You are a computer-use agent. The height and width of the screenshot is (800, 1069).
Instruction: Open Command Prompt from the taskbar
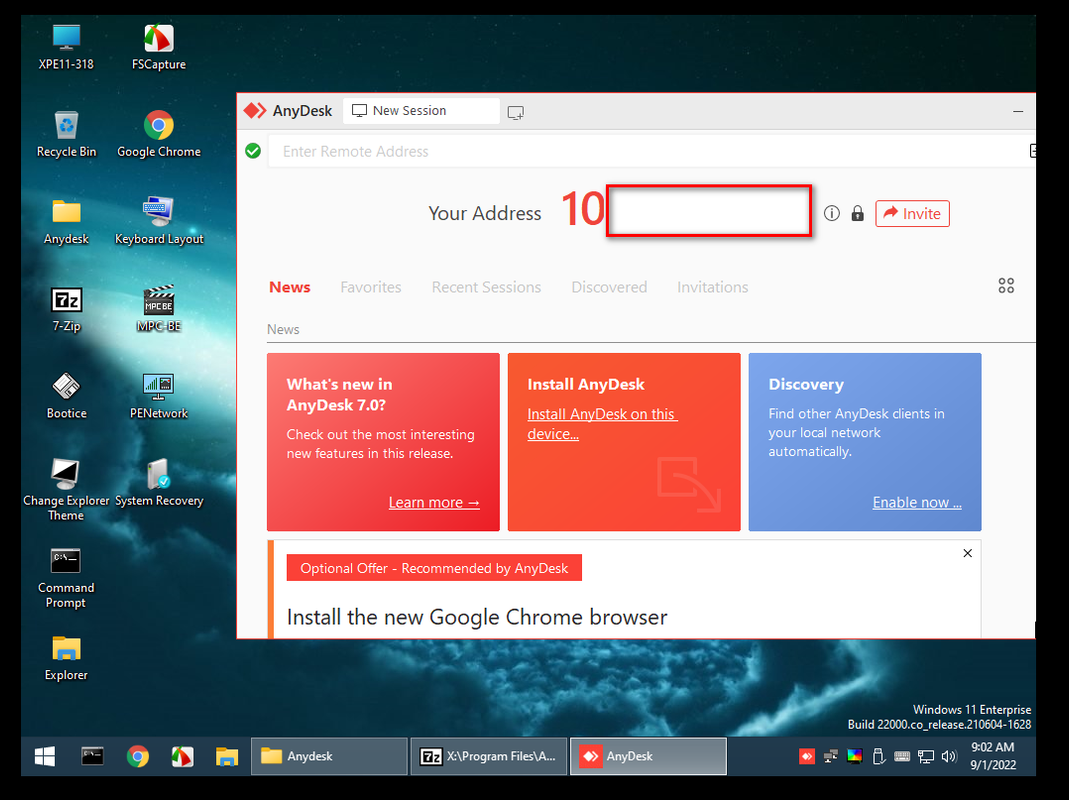coord(92,756)
